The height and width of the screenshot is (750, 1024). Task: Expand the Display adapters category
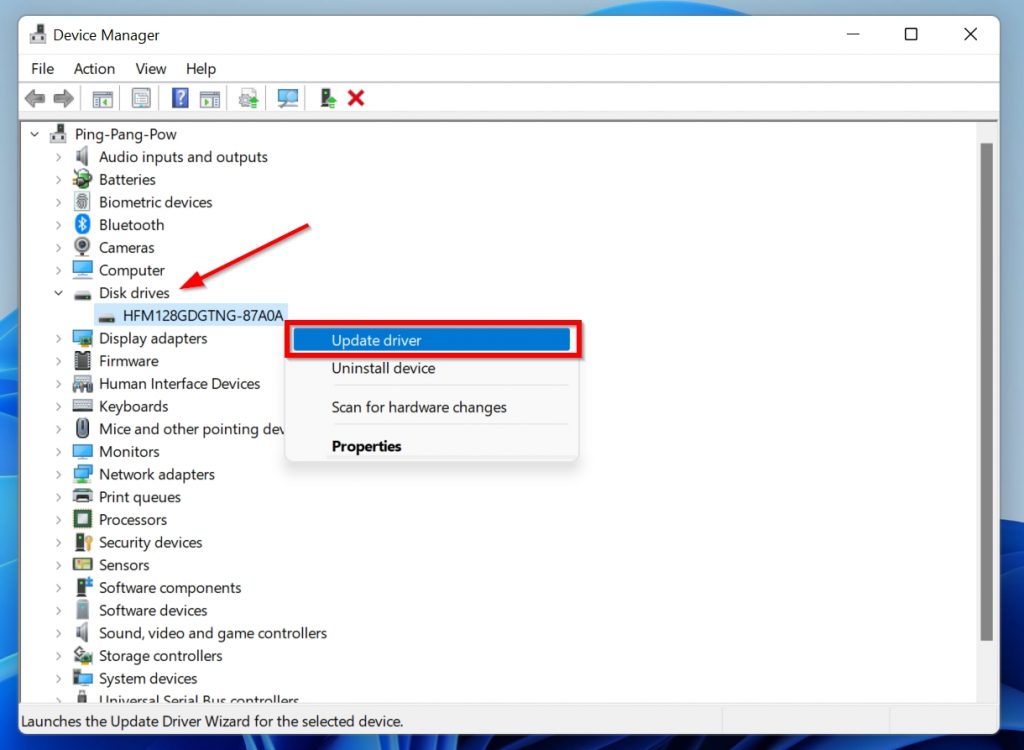click(x=58, y=338)
